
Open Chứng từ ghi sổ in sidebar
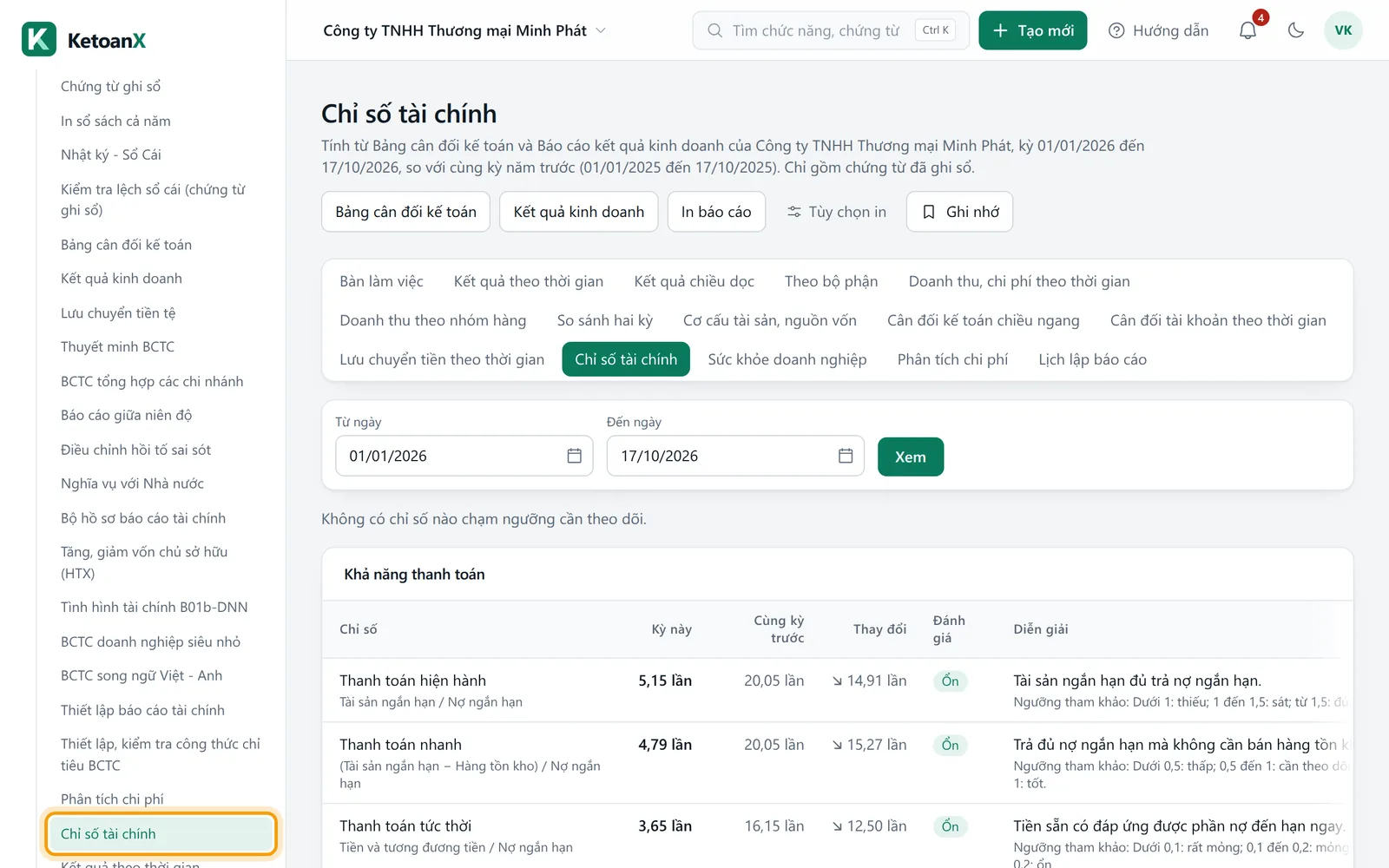(x=110, y=87)
